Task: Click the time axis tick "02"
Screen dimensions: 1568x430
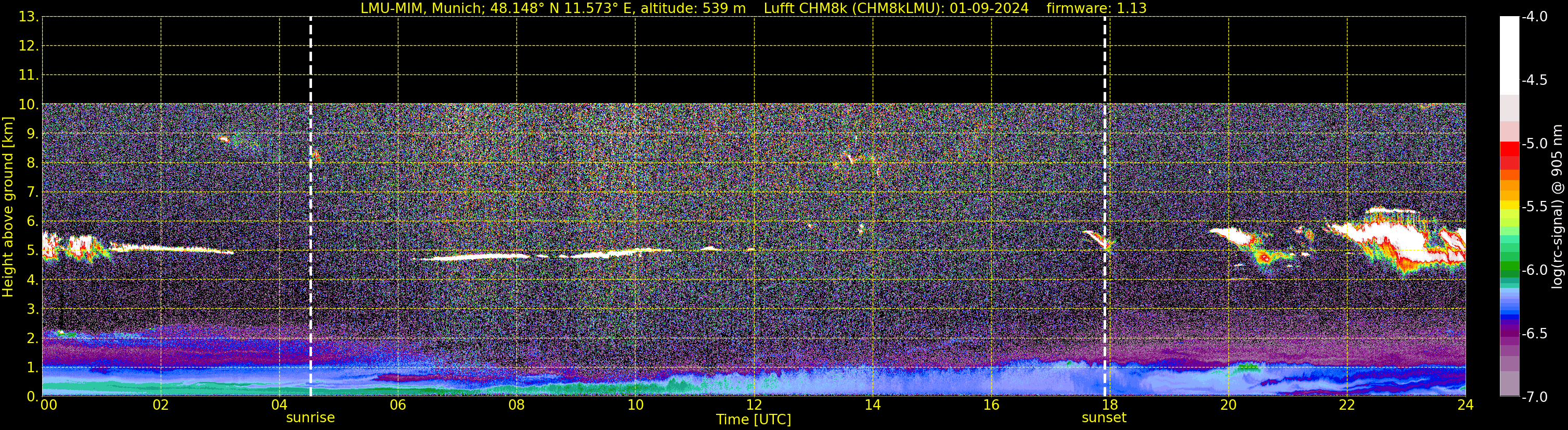Action: 161,405
